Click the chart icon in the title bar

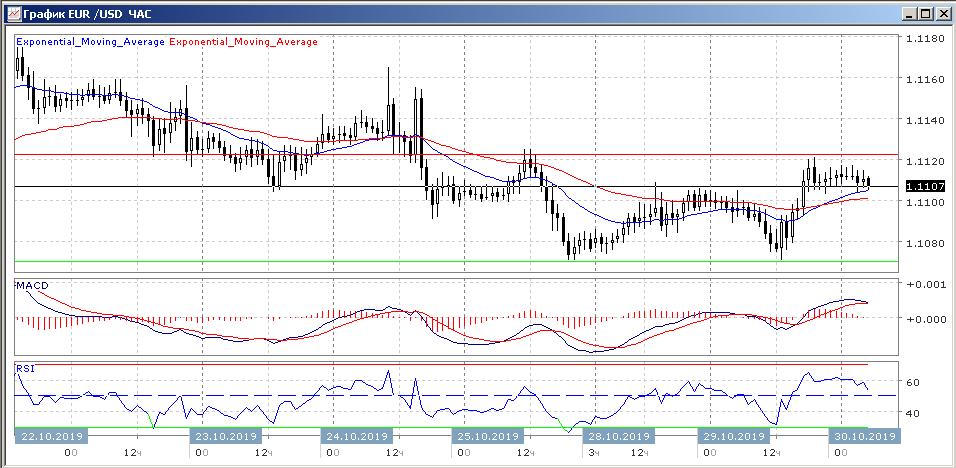[12, 13]
